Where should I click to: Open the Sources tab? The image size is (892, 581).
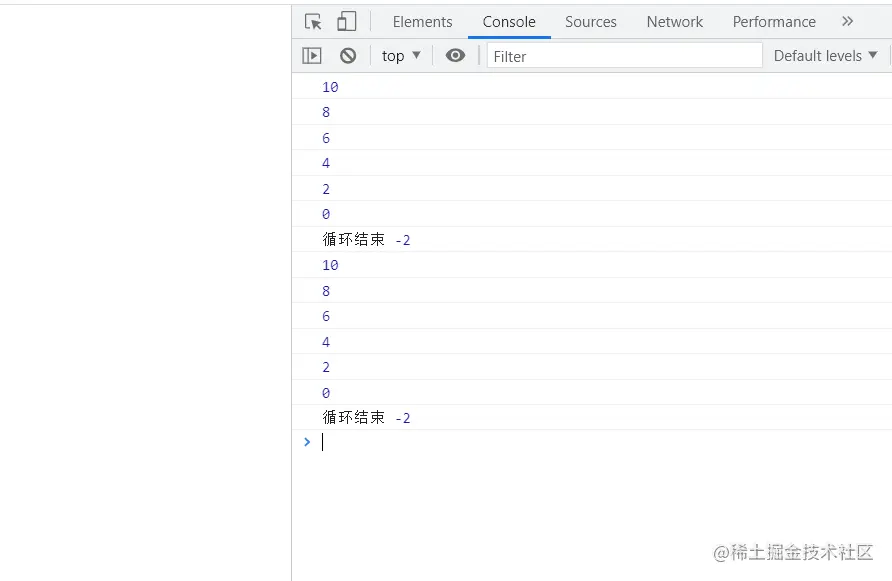pyautogui.click(x=590, y=22)
